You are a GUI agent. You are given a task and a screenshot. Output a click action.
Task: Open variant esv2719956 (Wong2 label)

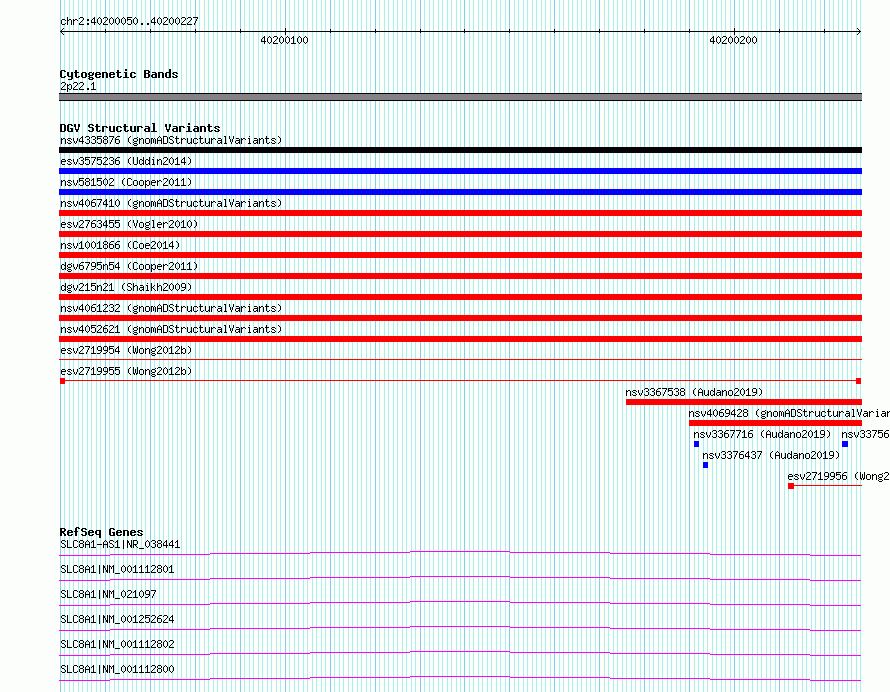point(838,476)
